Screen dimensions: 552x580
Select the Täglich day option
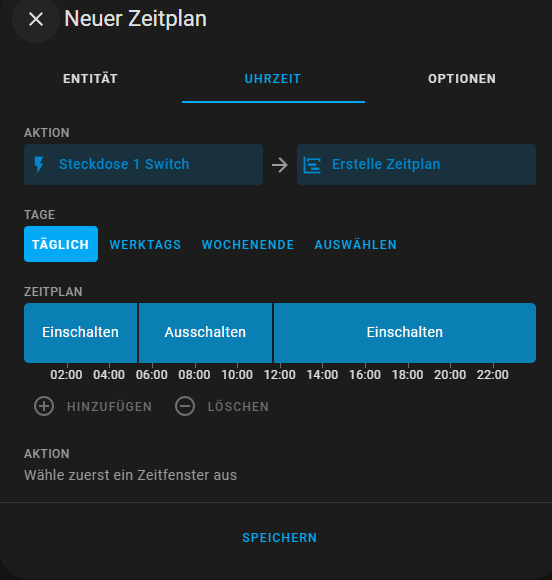tap(61, 244)
